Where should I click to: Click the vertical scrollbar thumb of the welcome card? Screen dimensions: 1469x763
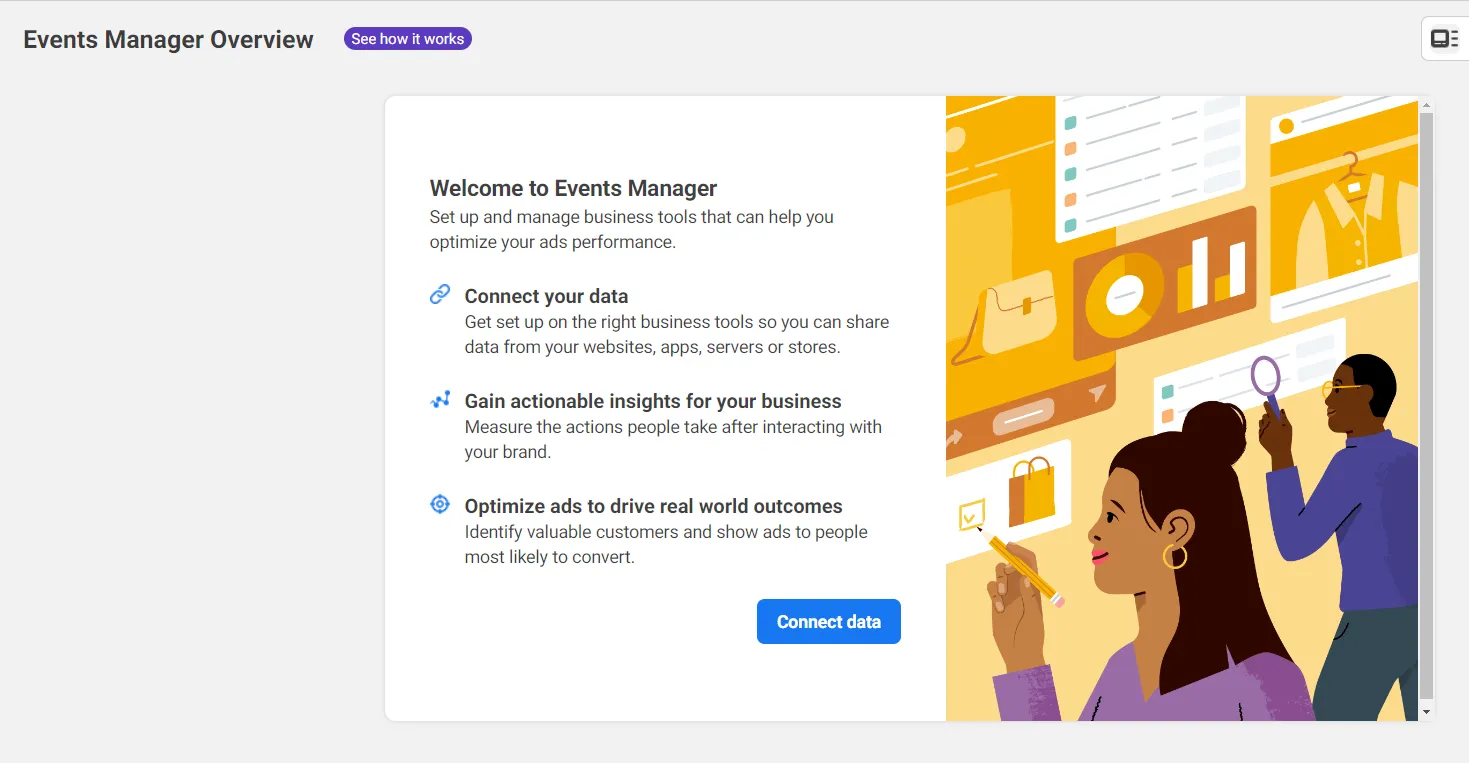coord(1426,405)
